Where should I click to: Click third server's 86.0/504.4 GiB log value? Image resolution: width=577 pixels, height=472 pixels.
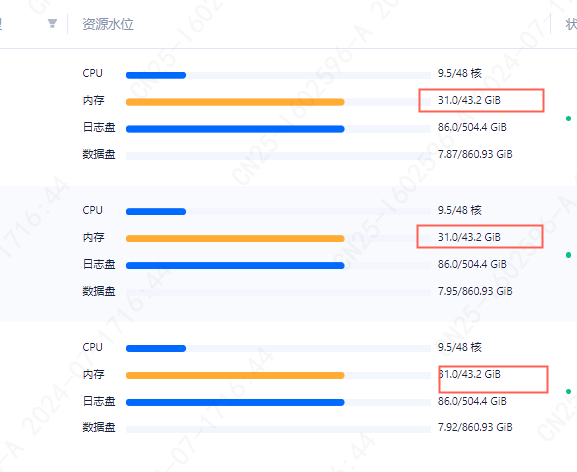(472, 401)
